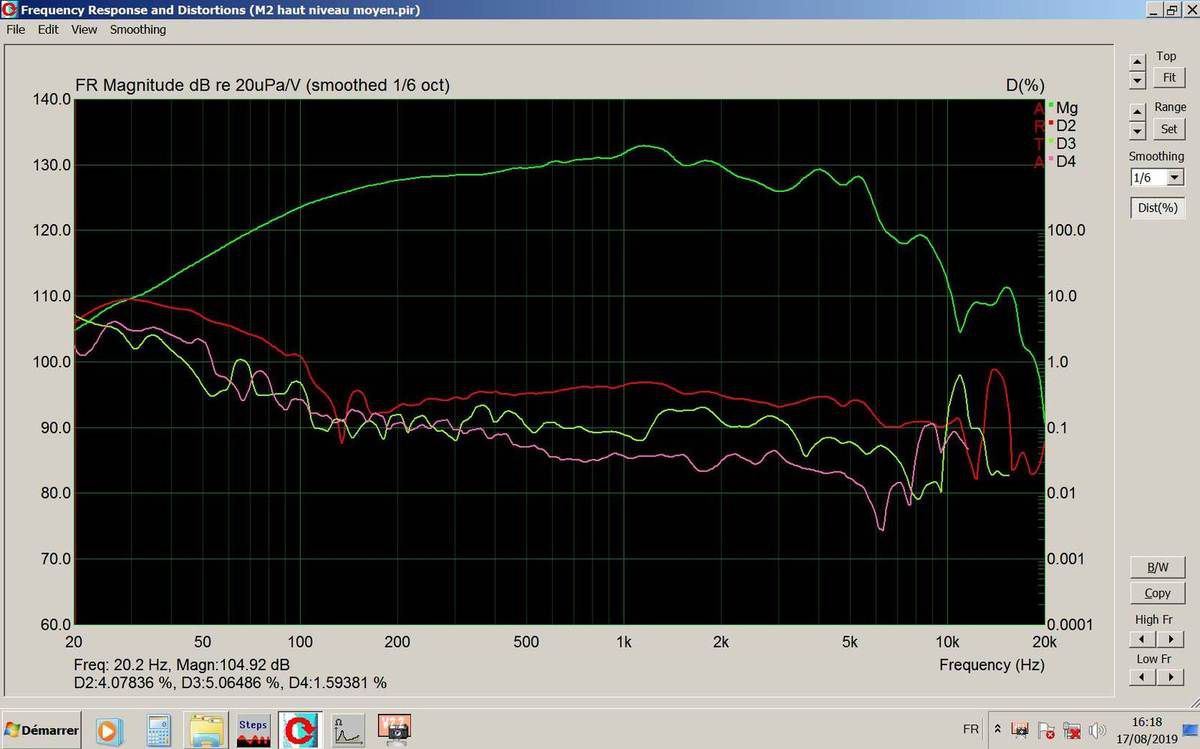The image size is (1200, 749).
Task: Click the Frequency (Hz) axis label
Action: point(992,665)
